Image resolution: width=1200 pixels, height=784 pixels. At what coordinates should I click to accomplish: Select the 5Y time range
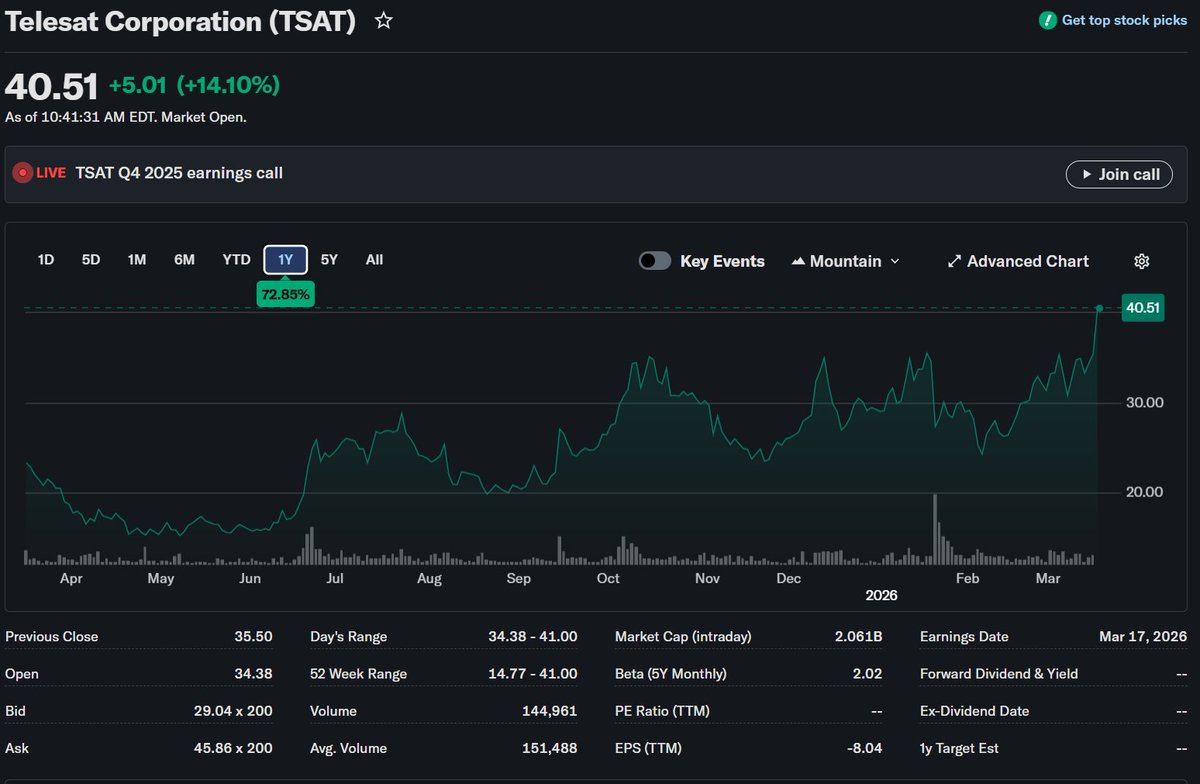[329, 260]
